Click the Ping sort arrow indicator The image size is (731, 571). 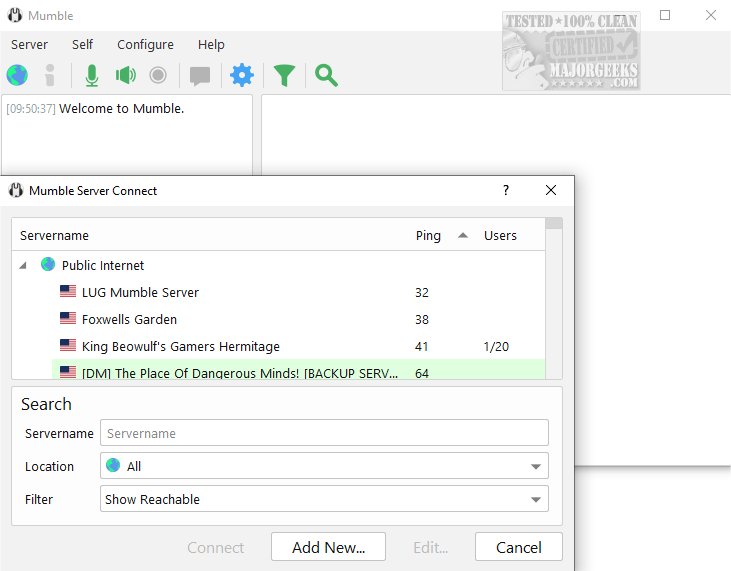(462, 235)
